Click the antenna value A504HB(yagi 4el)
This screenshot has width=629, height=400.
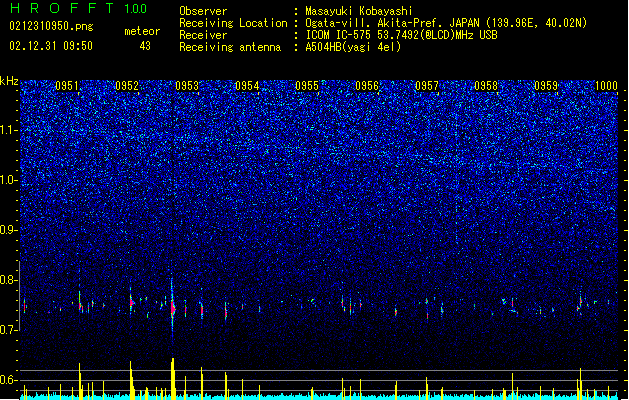click(353, 47)
